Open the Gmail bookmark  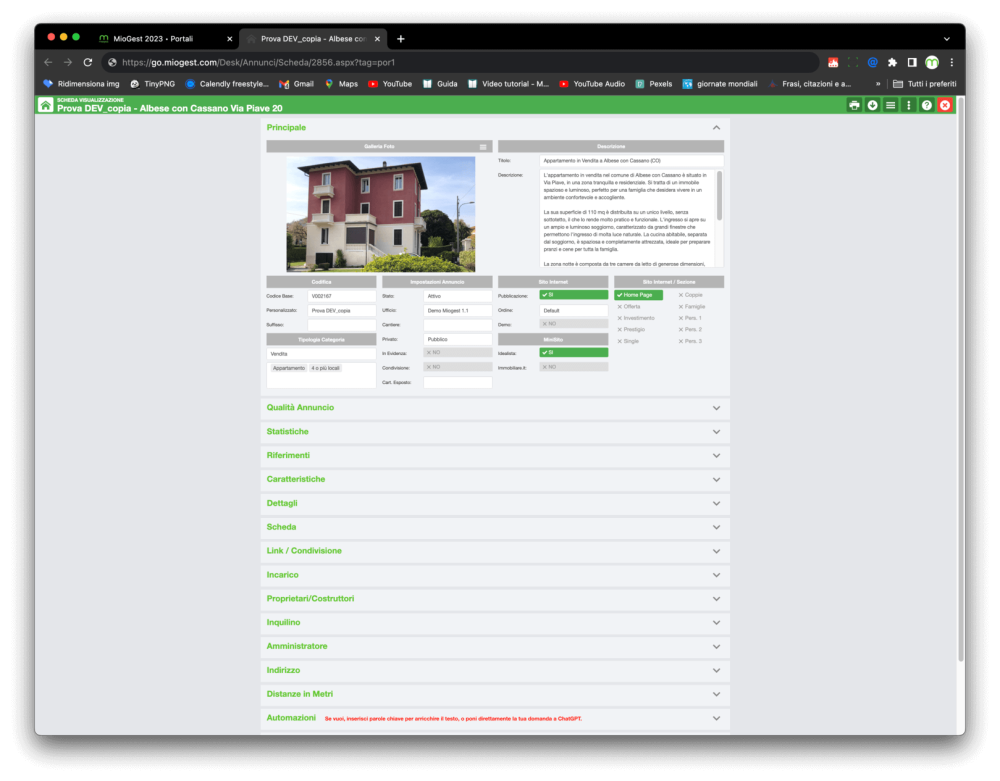click(x=297, y=84)
